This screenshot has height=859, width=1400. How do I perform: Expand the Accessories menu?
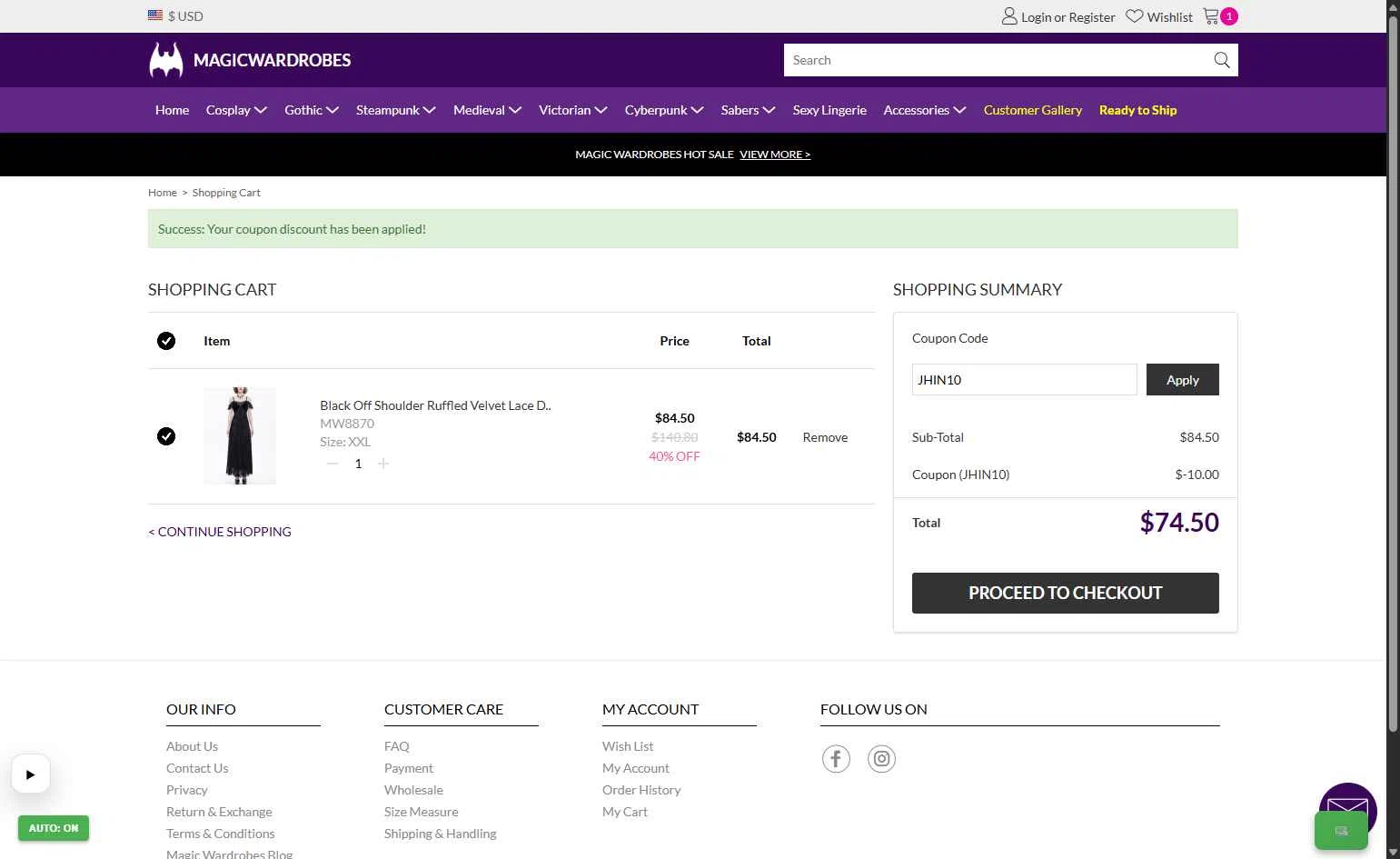pyautogui.click(x=925, y=110)
